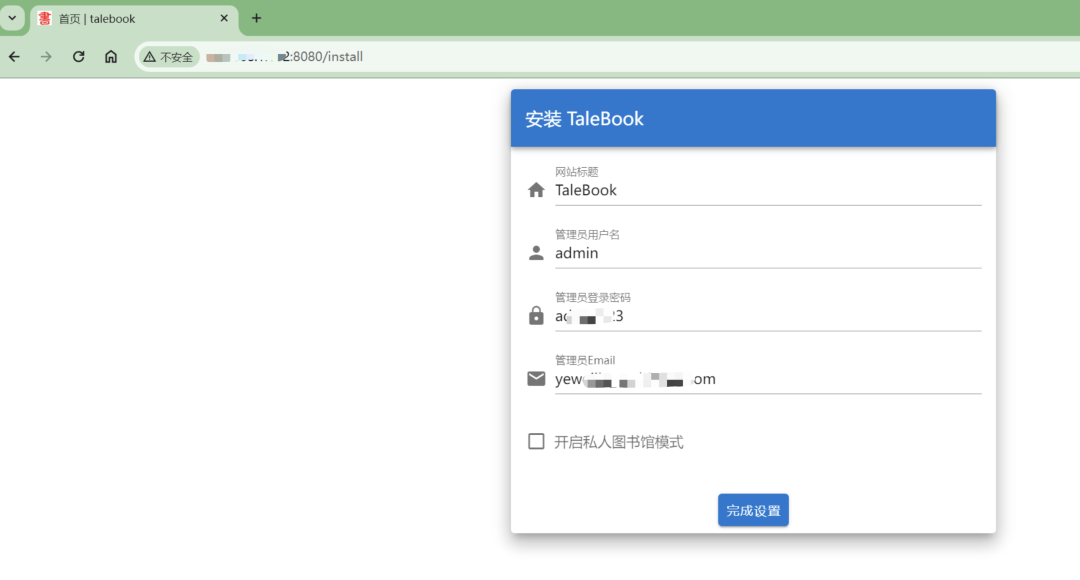The image size is (1080, 580).
Task: Focus the 管理员登录密码 input field
Action: [768, 316]
